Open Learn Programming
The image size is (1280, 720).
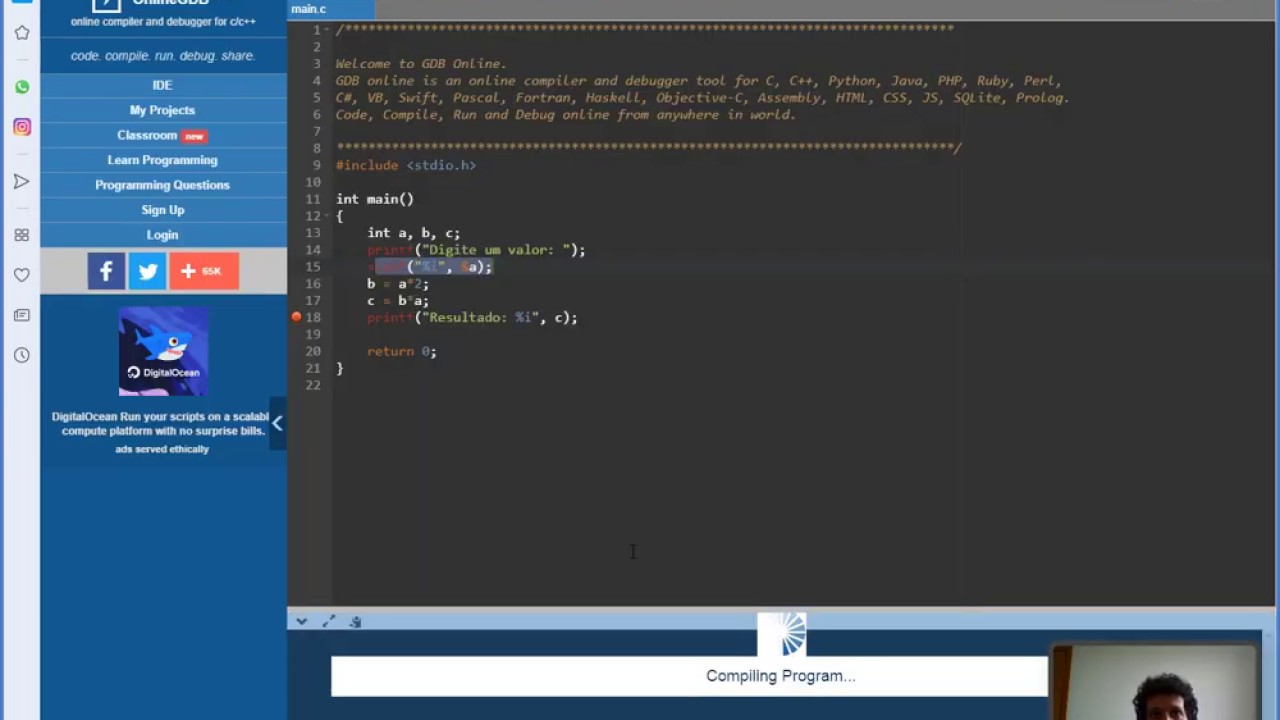(162, 160)
